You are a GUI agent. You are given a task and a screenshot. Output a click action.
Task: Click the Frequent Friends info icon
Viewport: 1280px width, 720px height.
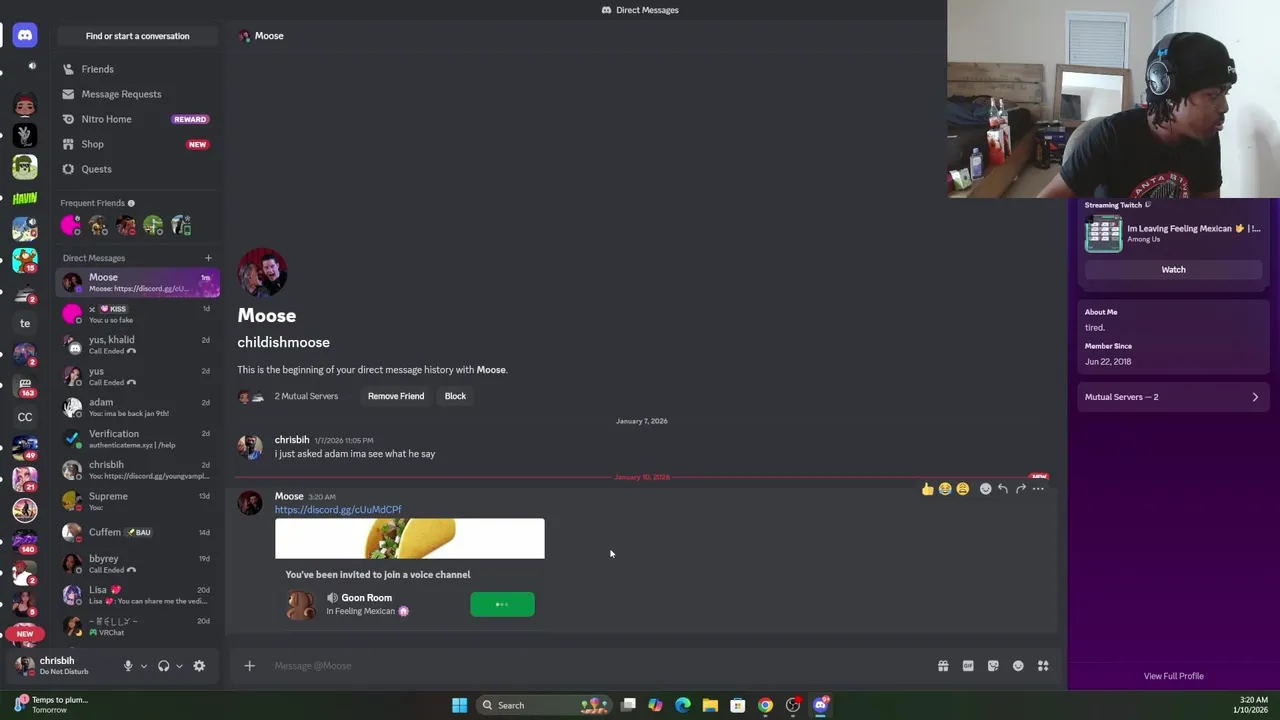tap(131, 203)
